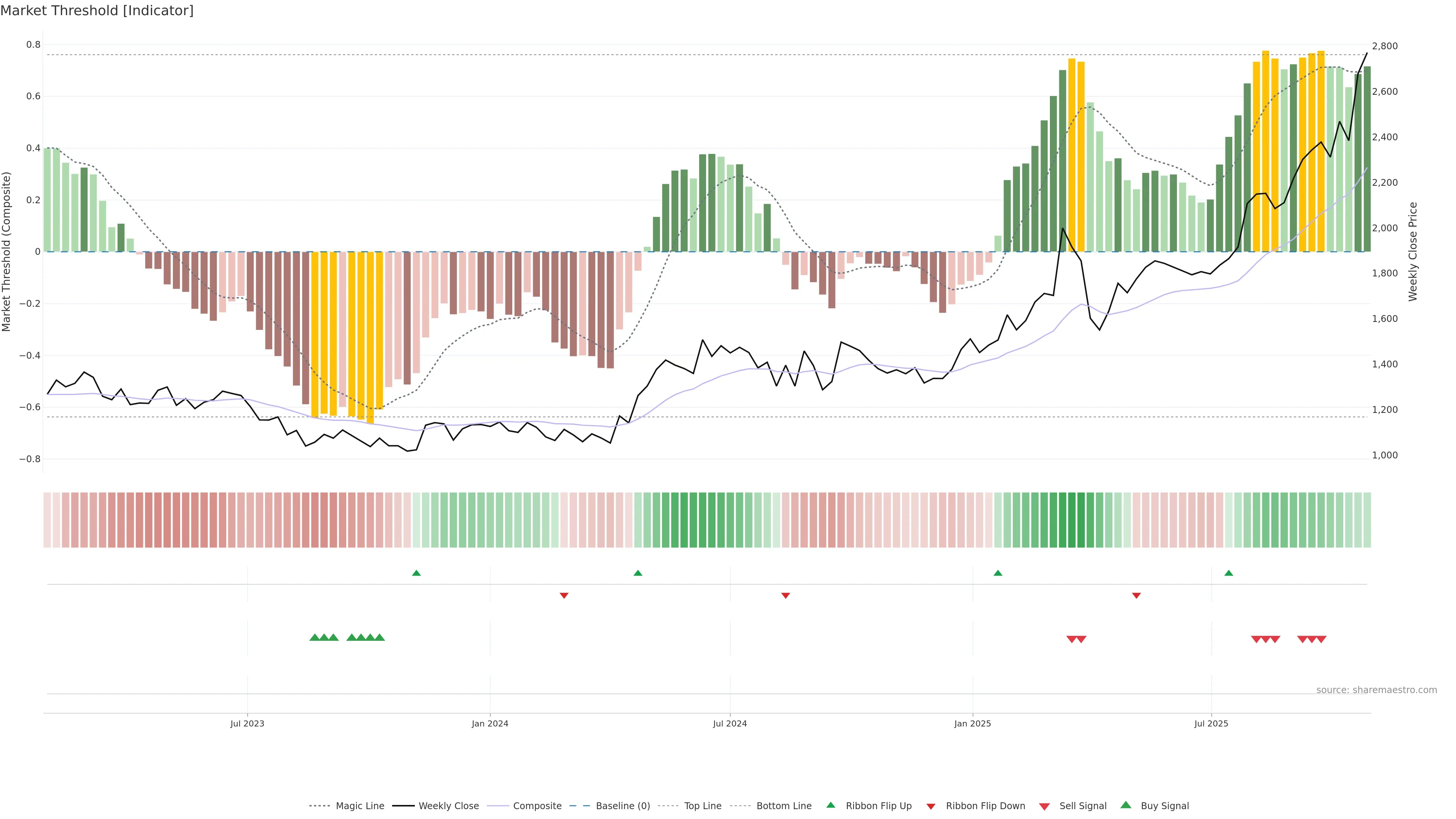Click the ribbon flip up marker after Jan 2025
Screen dimensions: 1456x819
pyautogui.click(x=998, y=573)
